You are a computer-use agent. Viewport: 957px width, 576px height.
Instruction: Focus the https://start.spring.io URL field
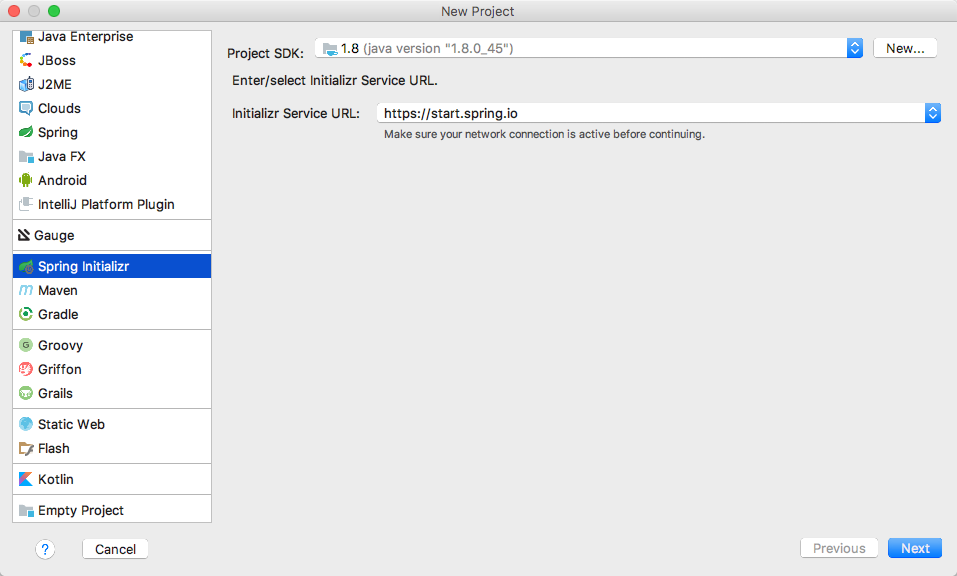(x=651, y=113)
